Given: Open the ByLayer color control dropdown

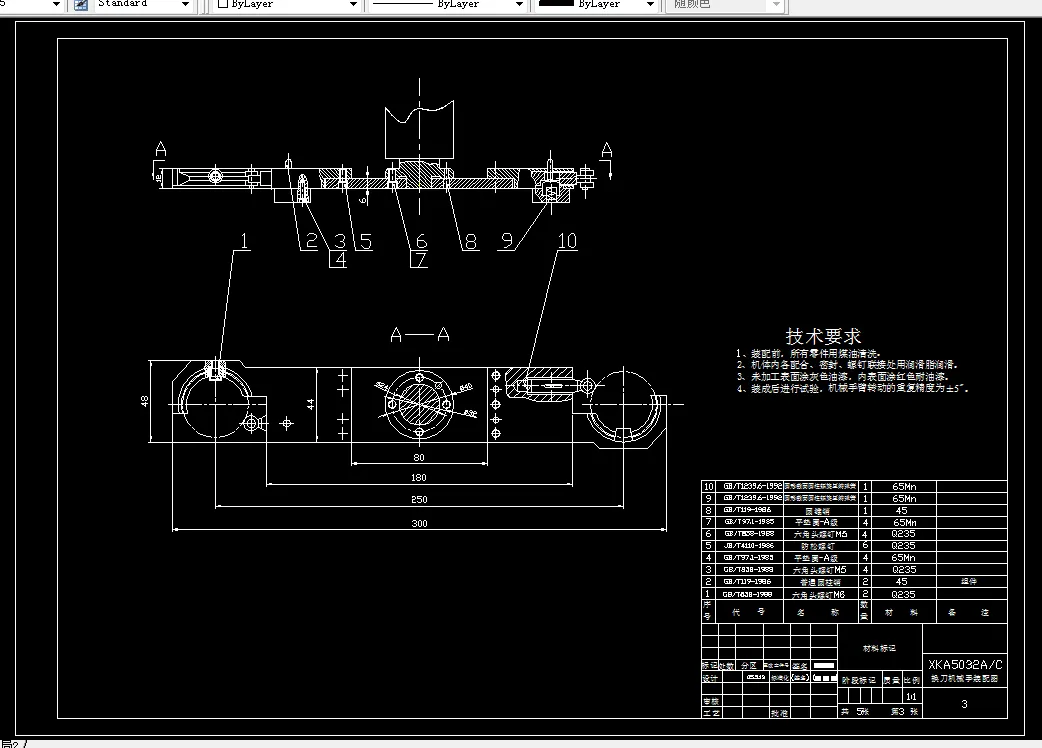Looking at the screenshot, I should [354, 5].
